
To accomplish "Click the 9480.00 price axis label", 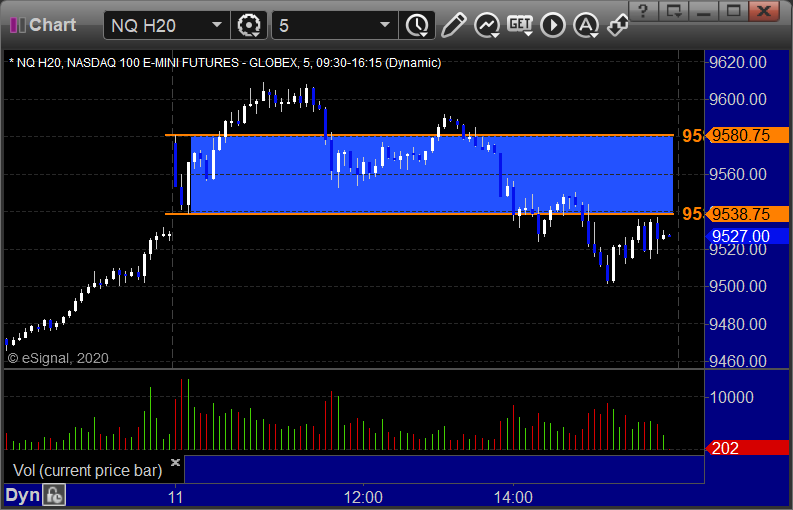I will [x=738, y=324].
